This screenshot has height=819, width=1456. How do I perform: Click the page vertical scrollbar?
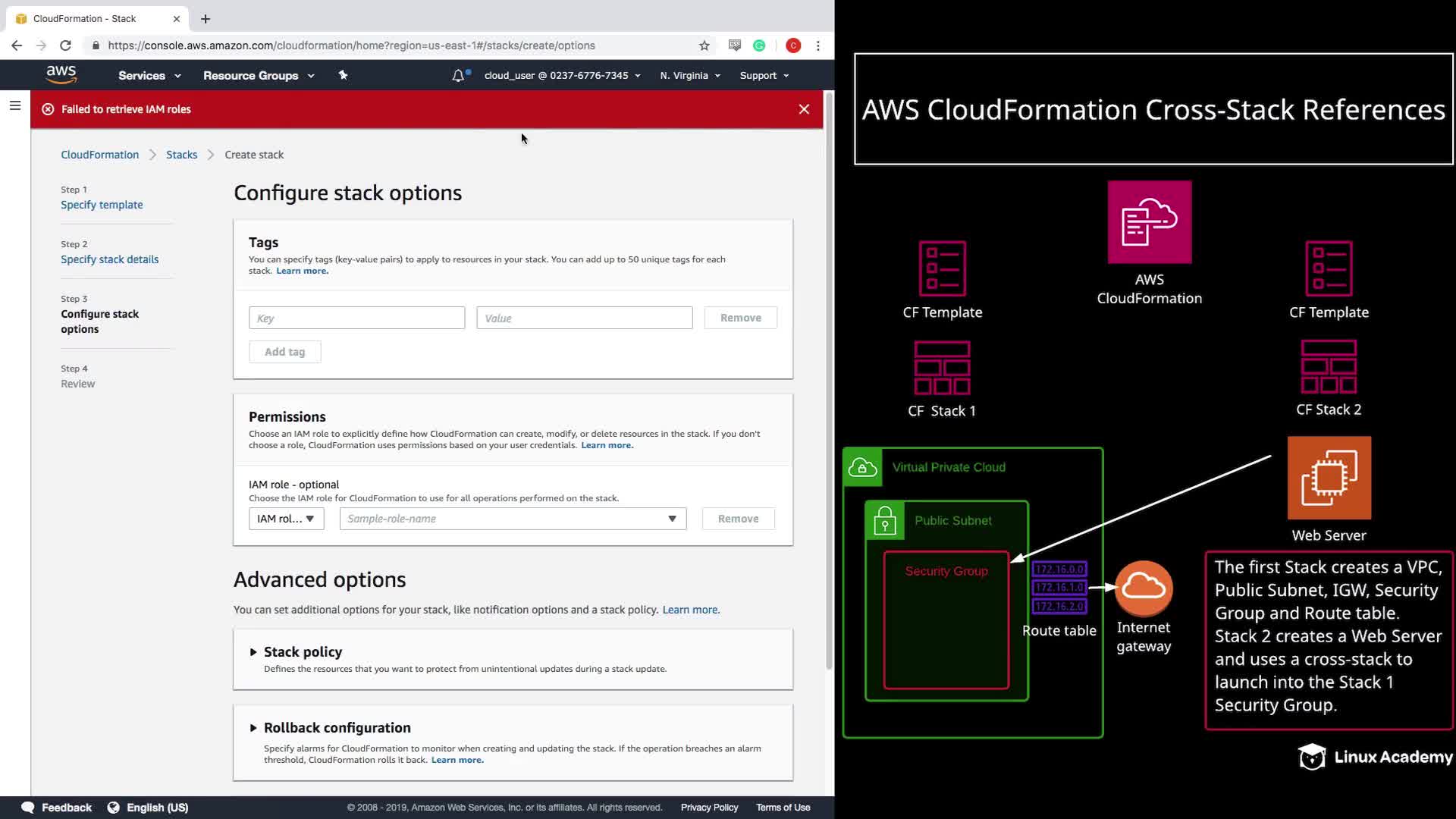coord(829,379)
